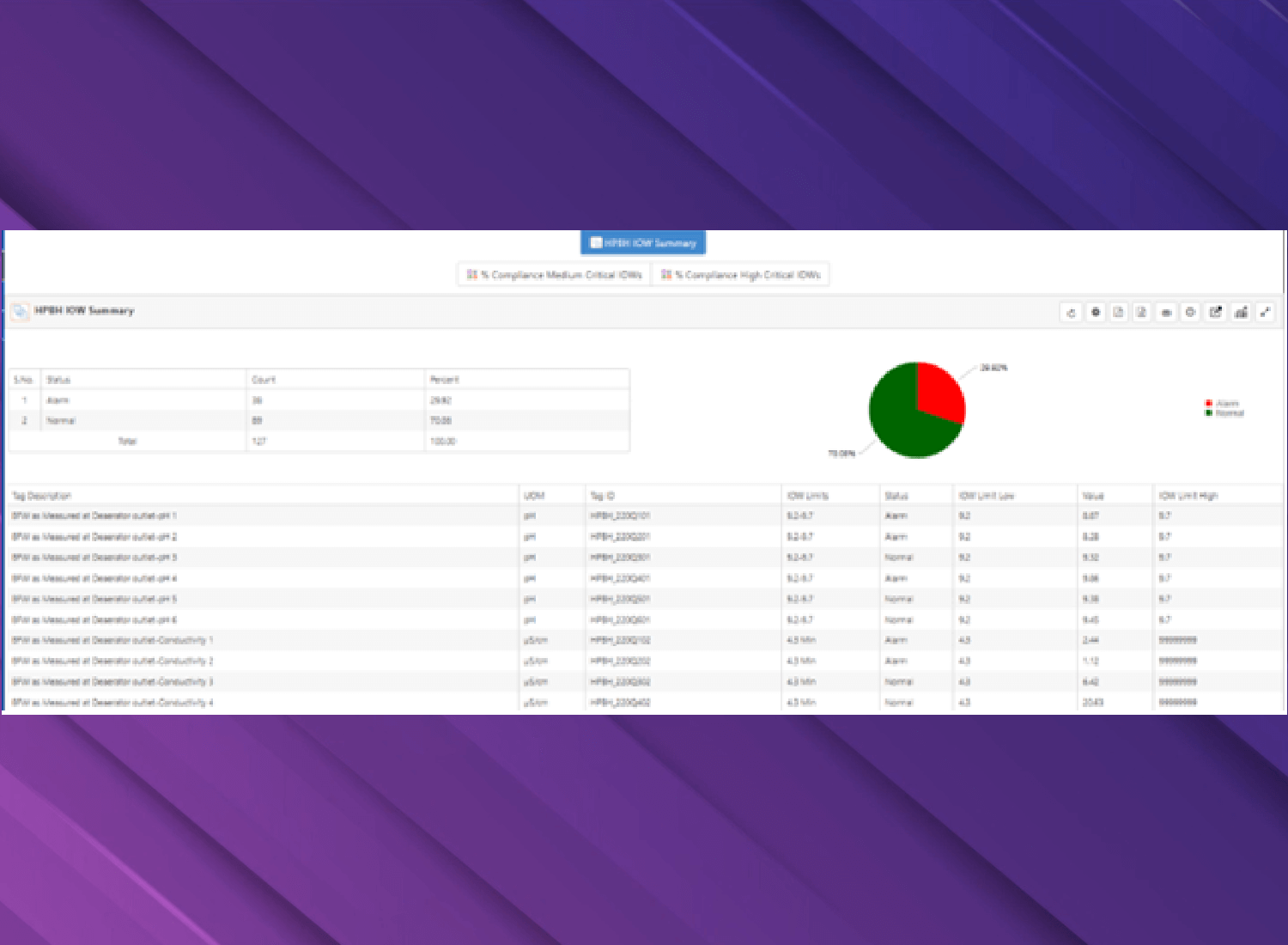Image resolution: width=1288 pixels, height=945 pixels.
Task: Click the refresh icon in report toolbar
Action: coord(1071,313)
